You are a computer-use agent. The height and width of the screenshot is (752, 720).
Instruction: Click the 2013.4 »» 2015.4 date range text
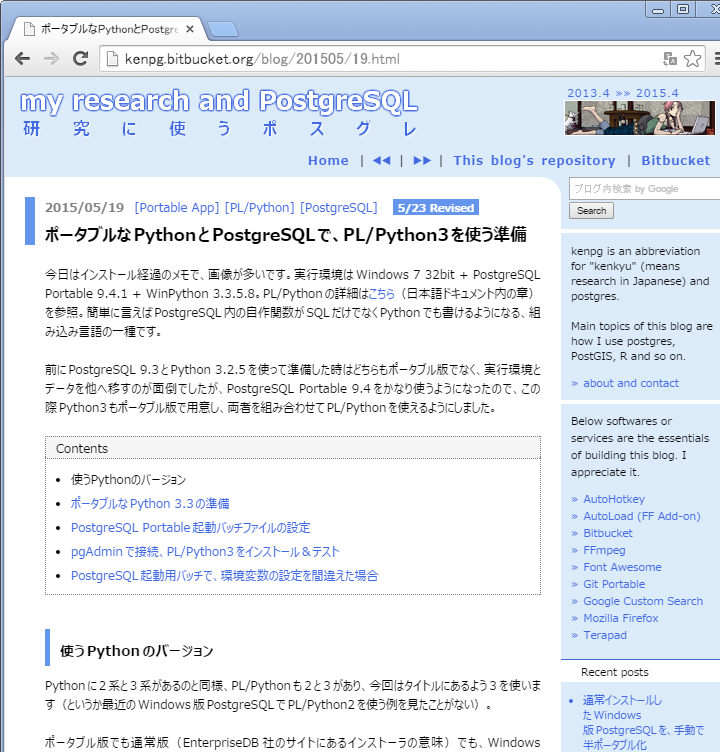623,93
